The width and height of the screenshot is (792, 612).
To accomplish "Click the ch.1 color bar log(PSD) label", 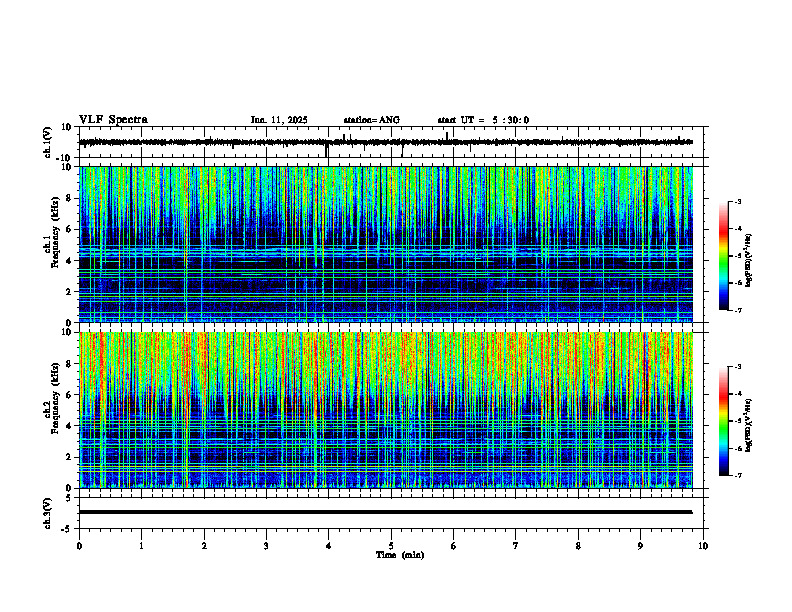I will [749, 261].
